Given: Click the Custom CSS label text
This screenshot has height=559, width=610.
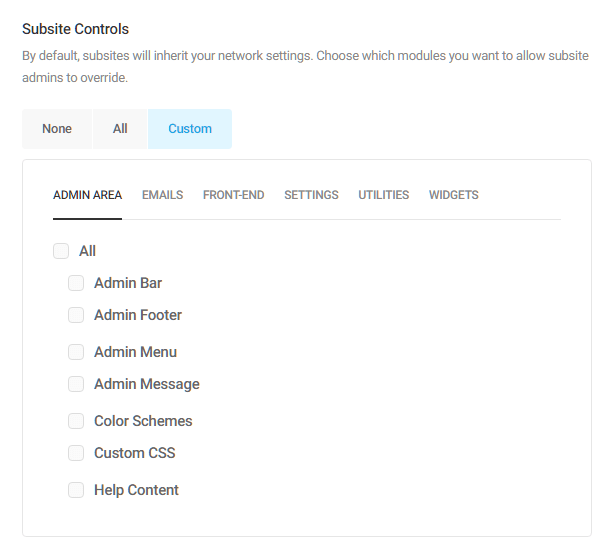Looking at the screenshot, I should (135, 453).
